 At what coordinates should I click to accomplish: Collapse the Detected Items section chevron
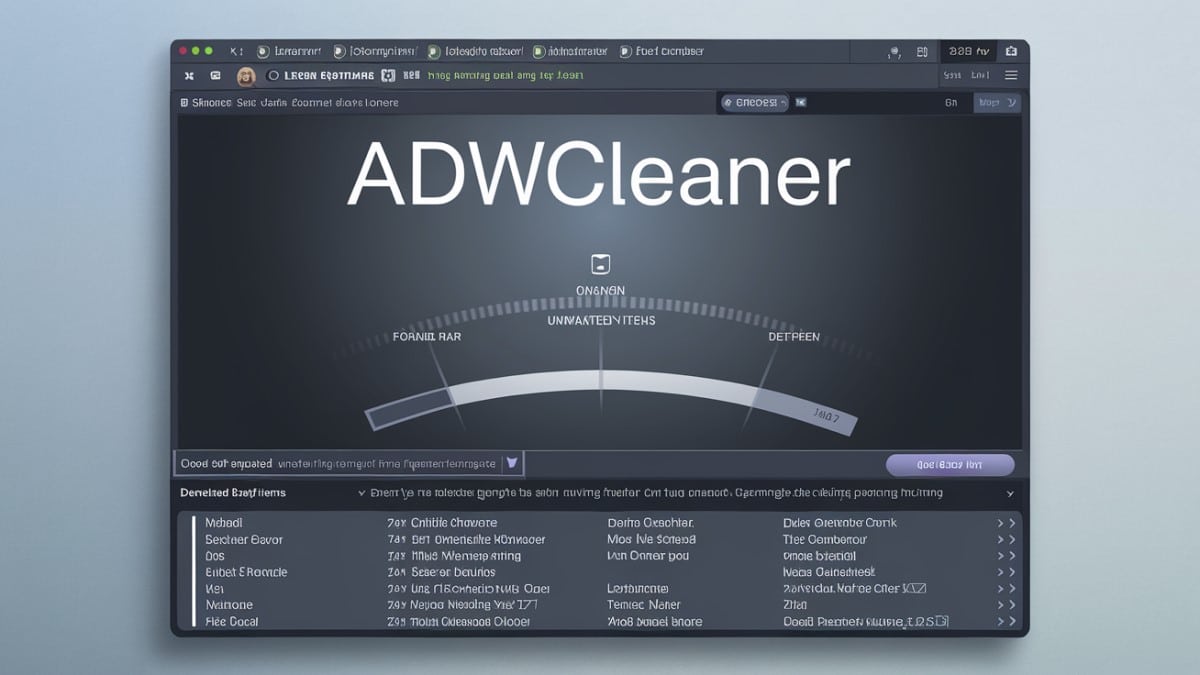(x=1010, y=493)
